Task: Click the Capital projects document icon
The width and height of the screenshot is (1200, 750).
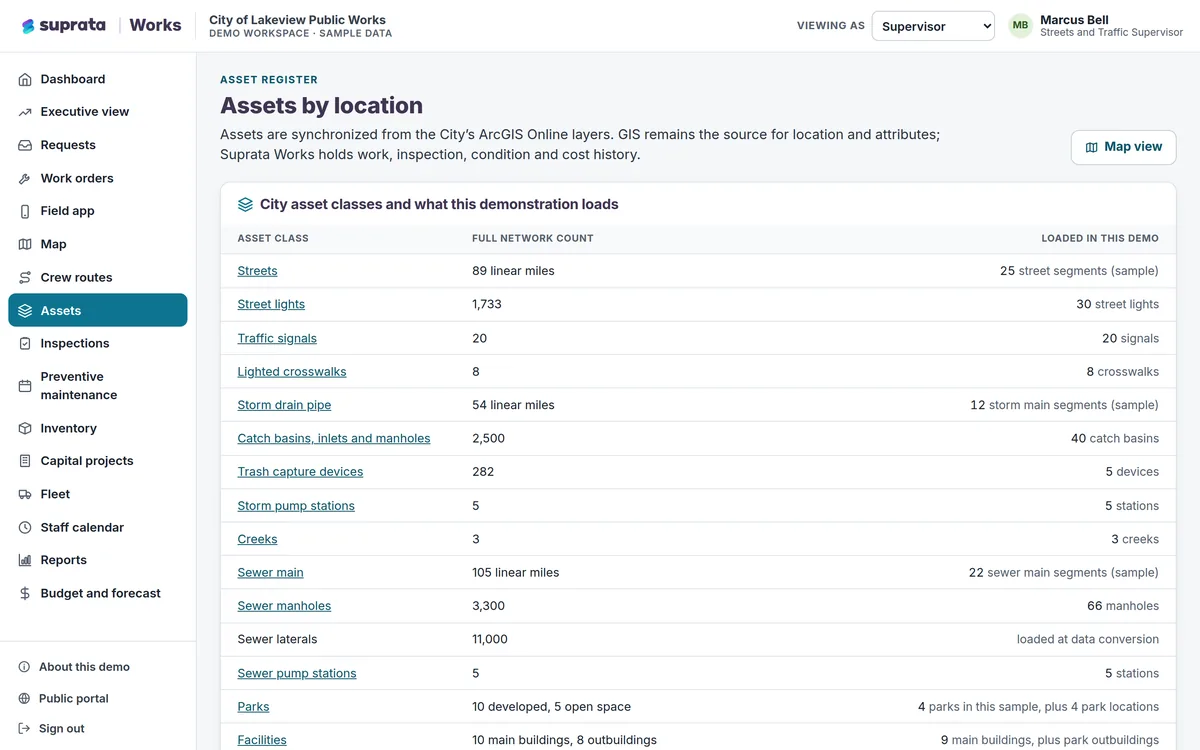Action: click(x=25, y=461)
